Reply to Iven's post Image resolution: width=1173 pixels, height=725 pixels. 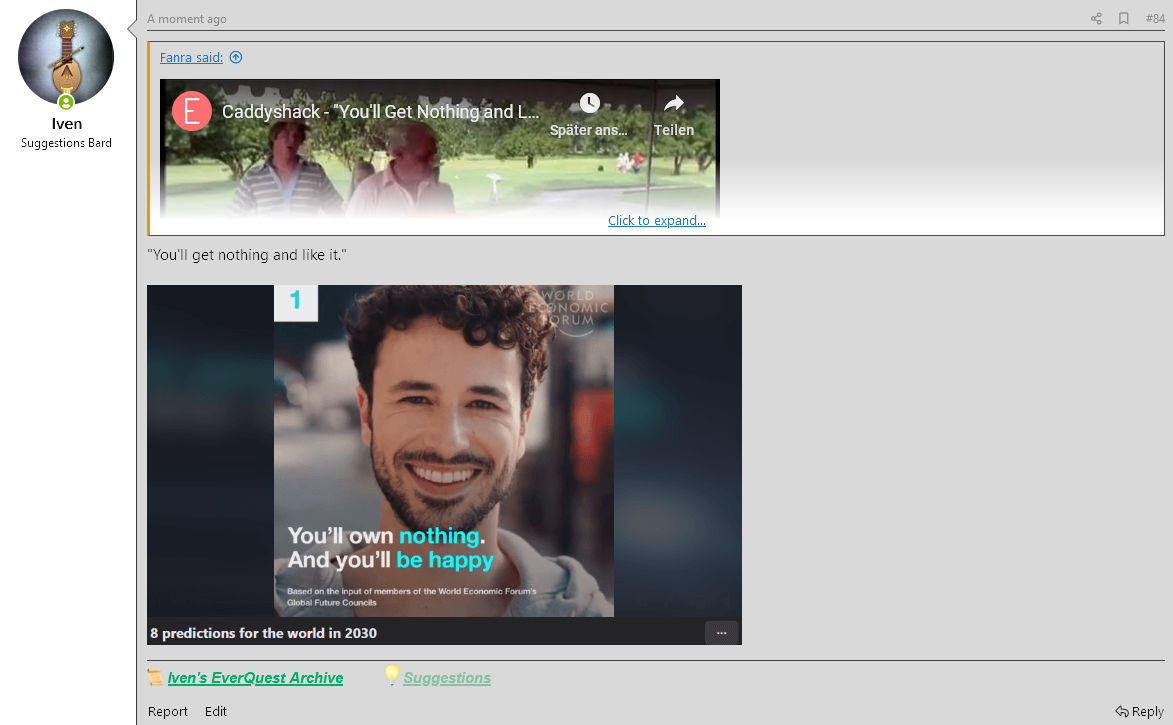point(1140,712)
